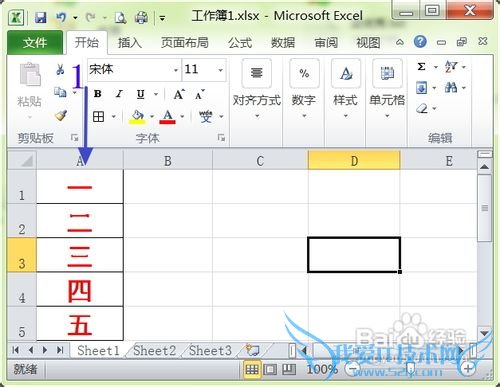The height and width of the screenshot is (387, 500).
Task: Switch to Page Break Preview in status bar
Action: pos(289,369)
